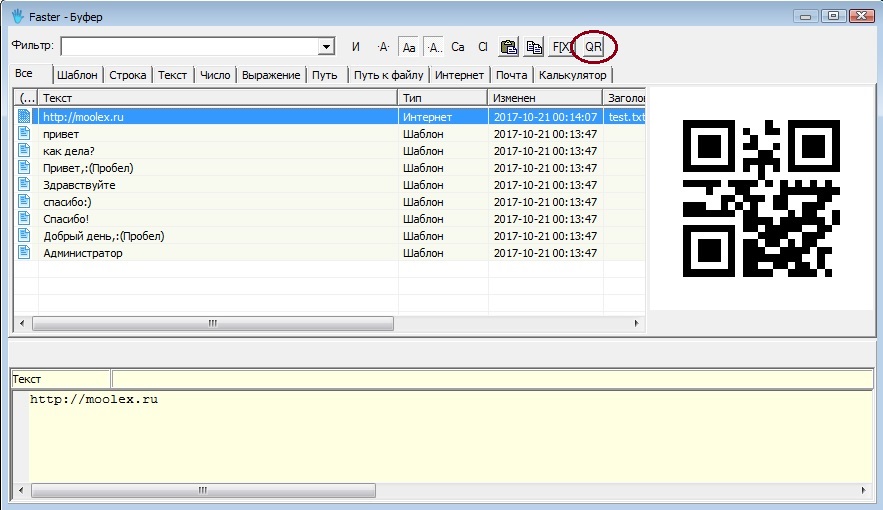This screenshot has width=883, height=510.
Task: Focus the Фильтр text field
Action: point(190,47)
